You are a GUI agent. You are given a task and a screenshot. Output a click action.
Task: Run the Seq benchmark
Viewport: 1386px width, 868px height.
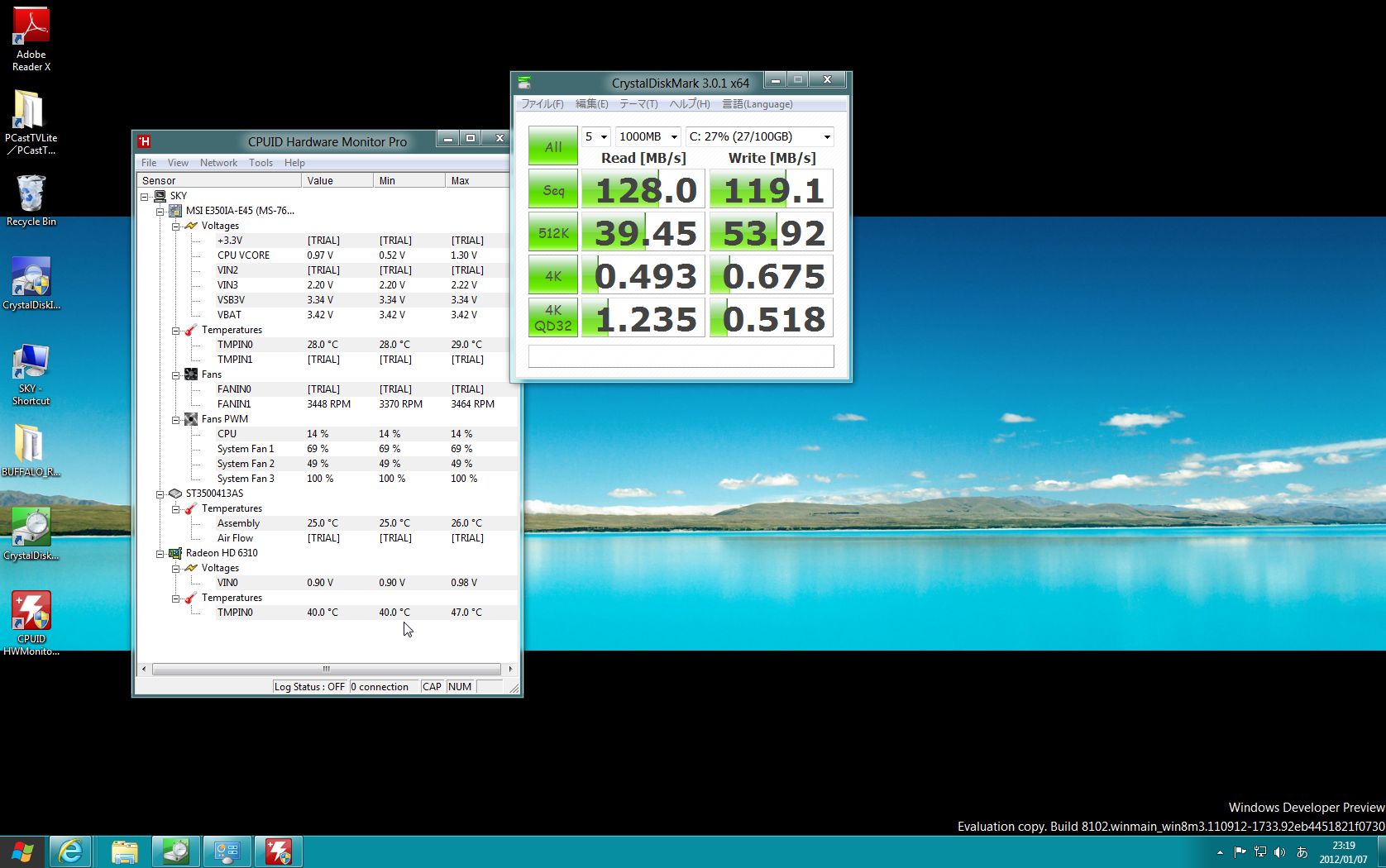[x=553, y=190]
